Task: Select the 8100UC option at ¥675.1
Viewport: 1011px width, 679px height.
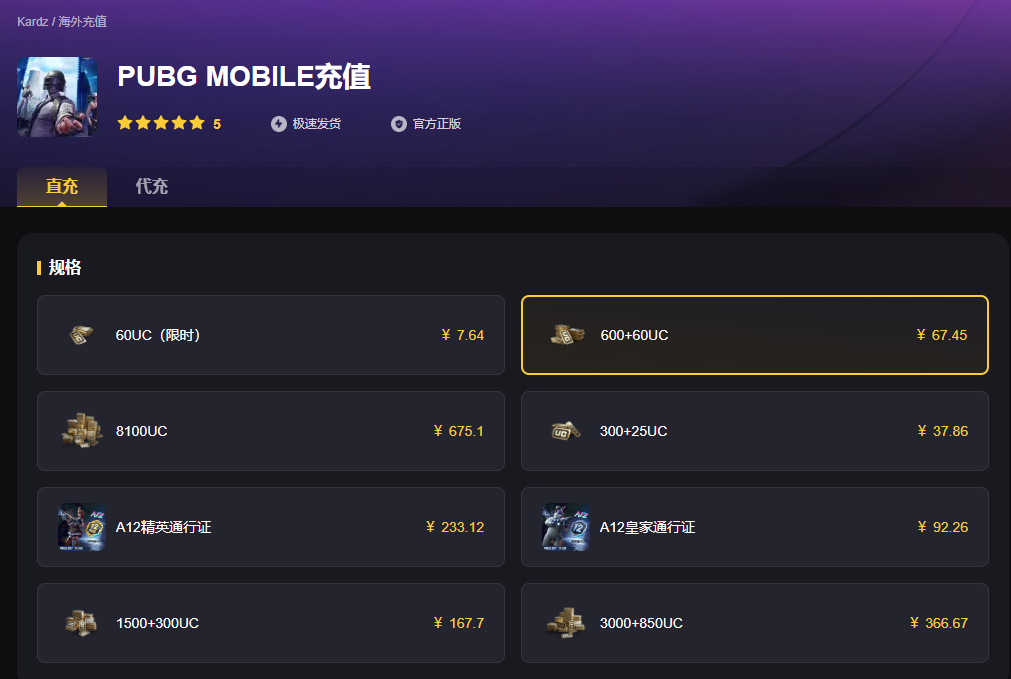Action: (x=271, y=431)
